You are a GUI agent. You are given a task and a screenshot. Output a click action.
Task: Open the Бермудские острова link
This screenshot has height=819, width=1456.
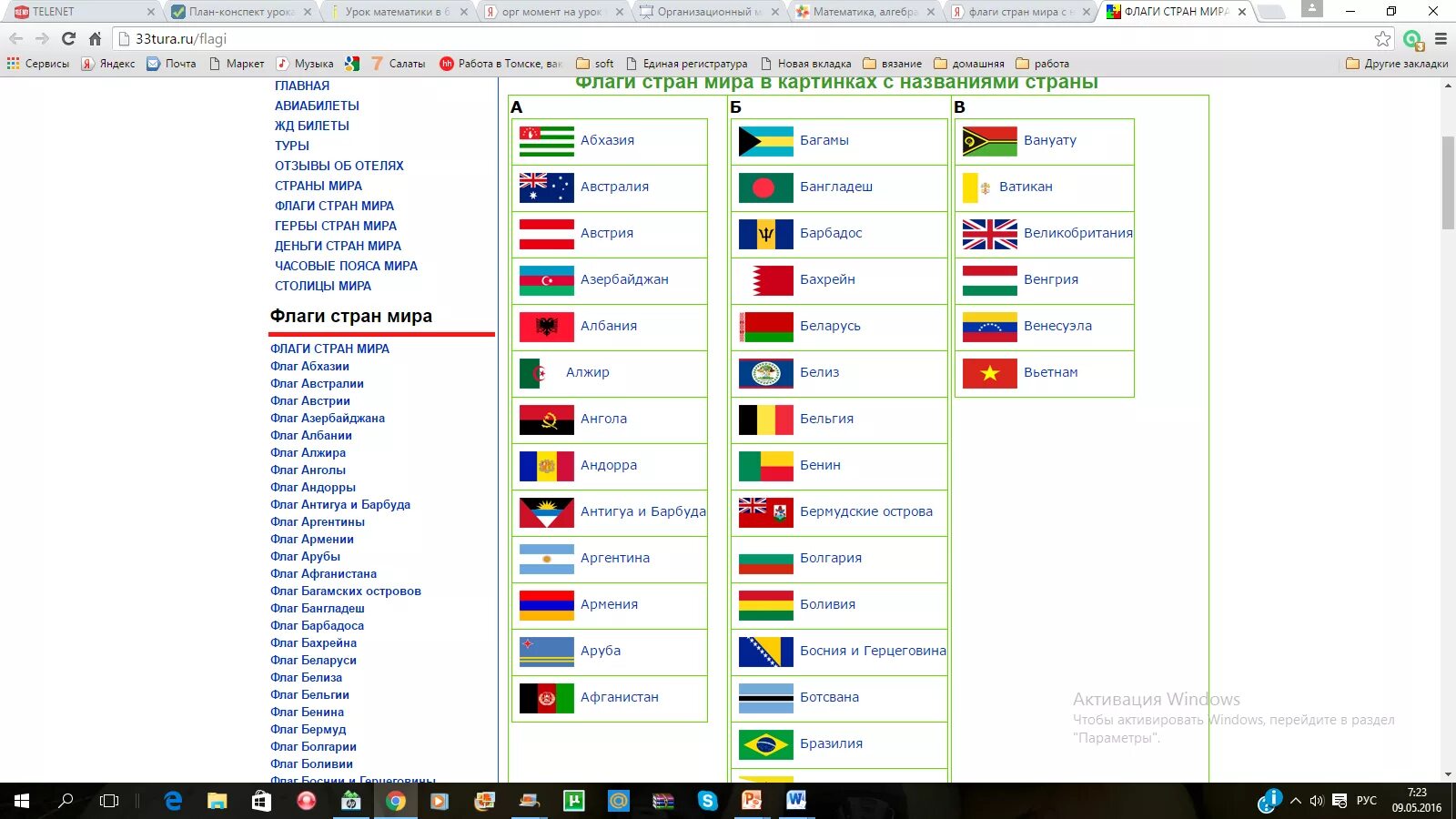coord(866,511)
